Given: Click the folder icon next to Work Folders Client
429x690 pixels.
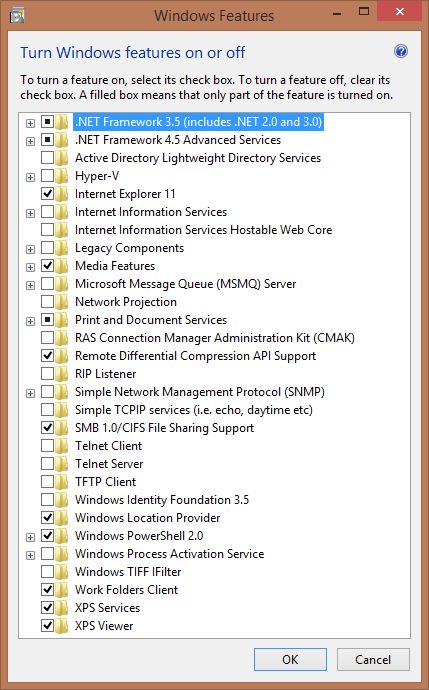Looking at the screenshot, I should point(62,590).
